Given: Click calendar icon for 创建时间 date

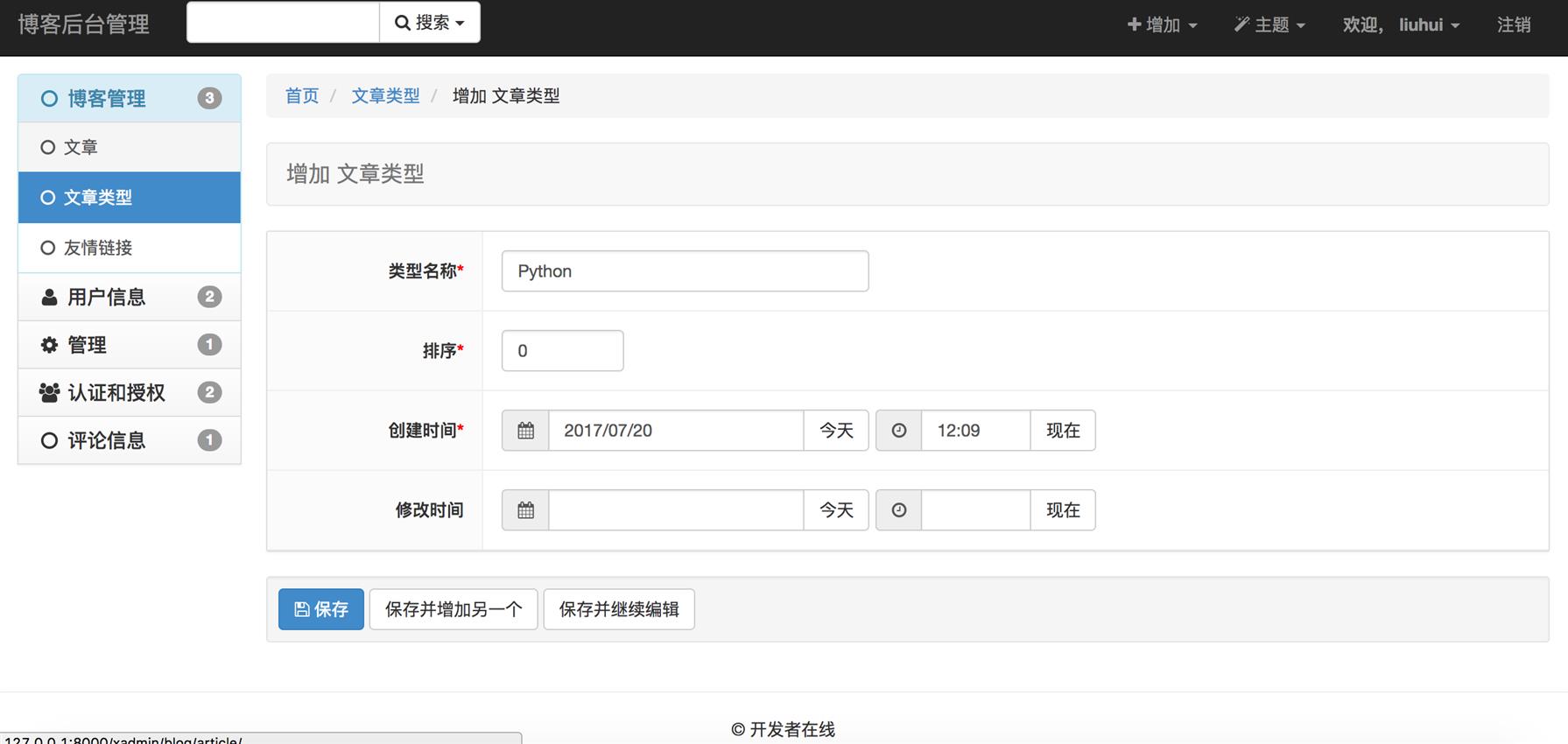Looking at the screenshot, I should (x=525, y=431).
